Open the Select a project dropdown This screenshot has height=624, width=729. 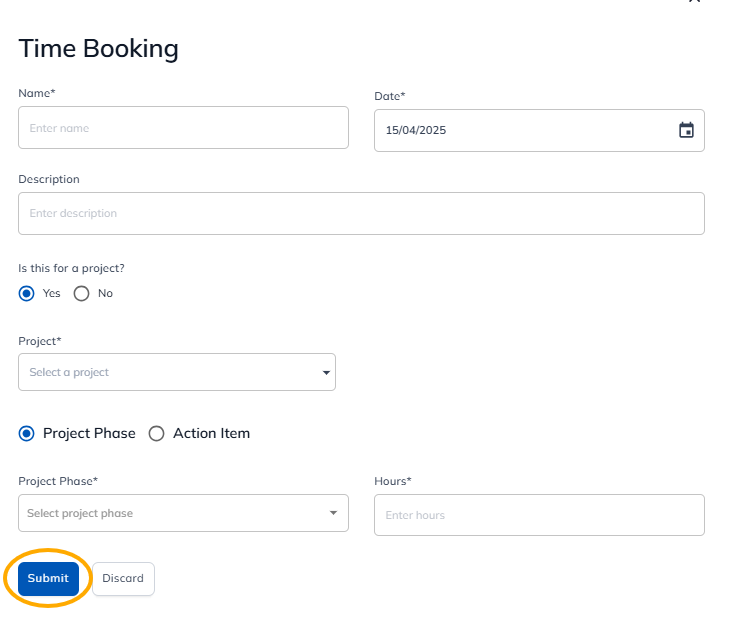(170, 372)
